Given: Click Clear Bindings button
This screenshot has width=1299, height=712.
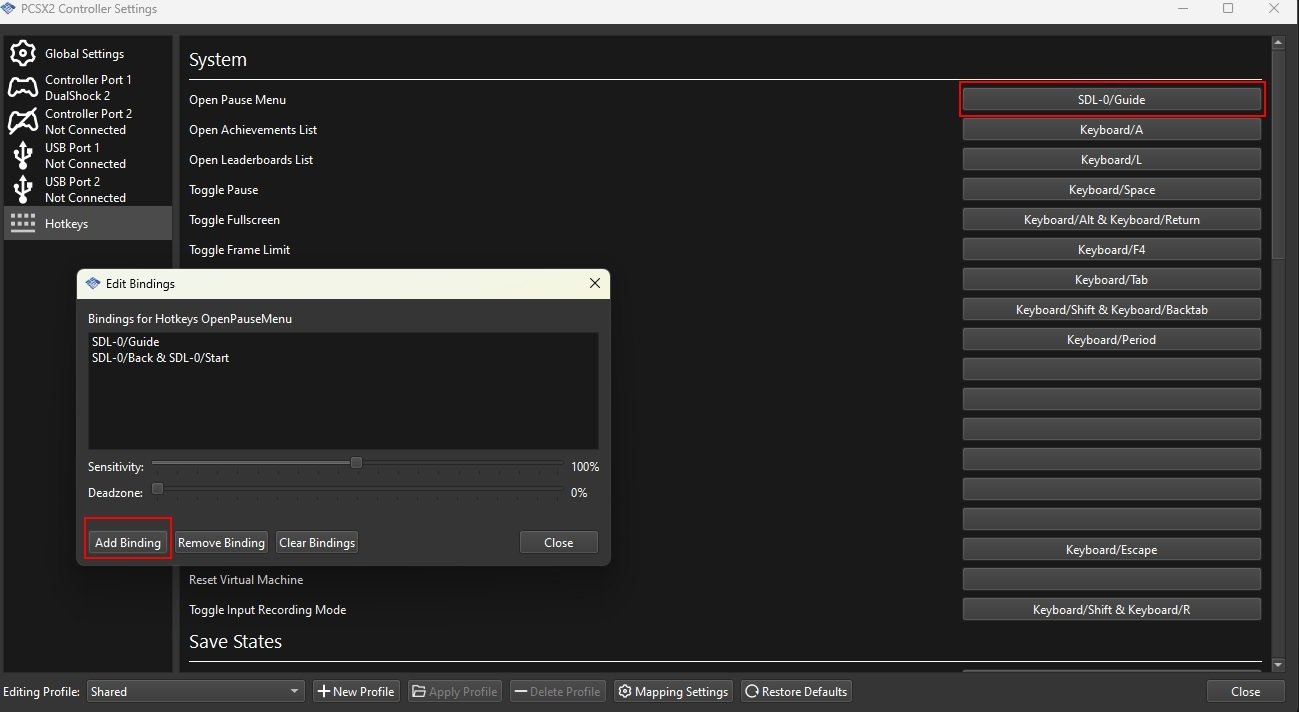Looking at the screenshot, I should point(317,542).
